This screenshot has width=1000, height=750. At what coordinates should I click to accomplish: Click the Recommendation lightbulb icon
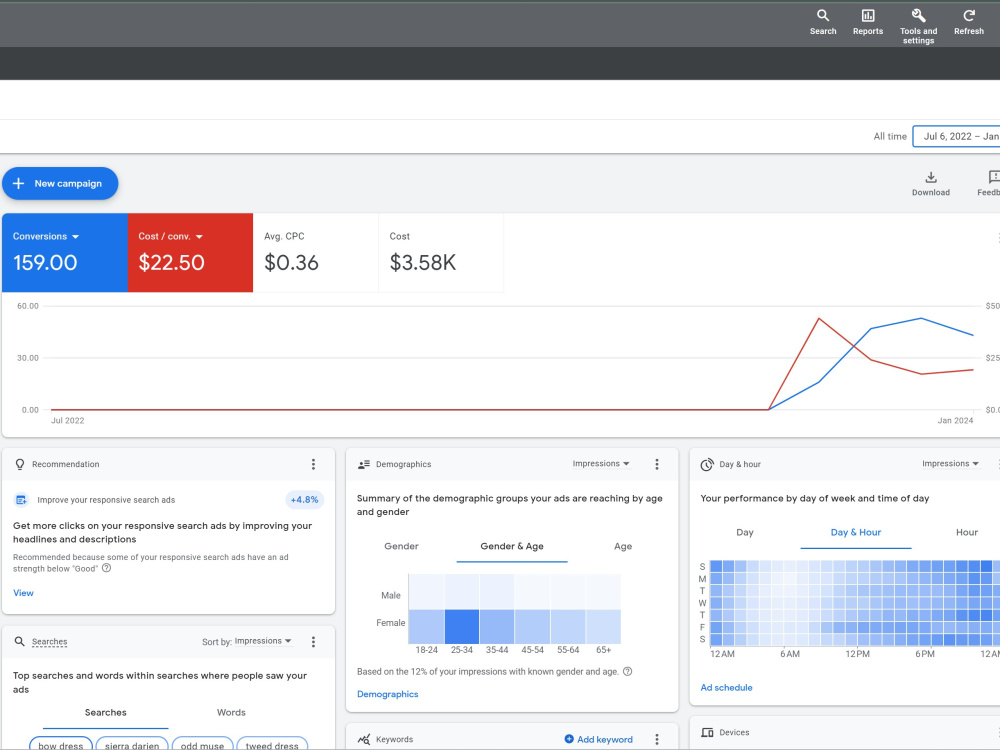tap(20, 464)
